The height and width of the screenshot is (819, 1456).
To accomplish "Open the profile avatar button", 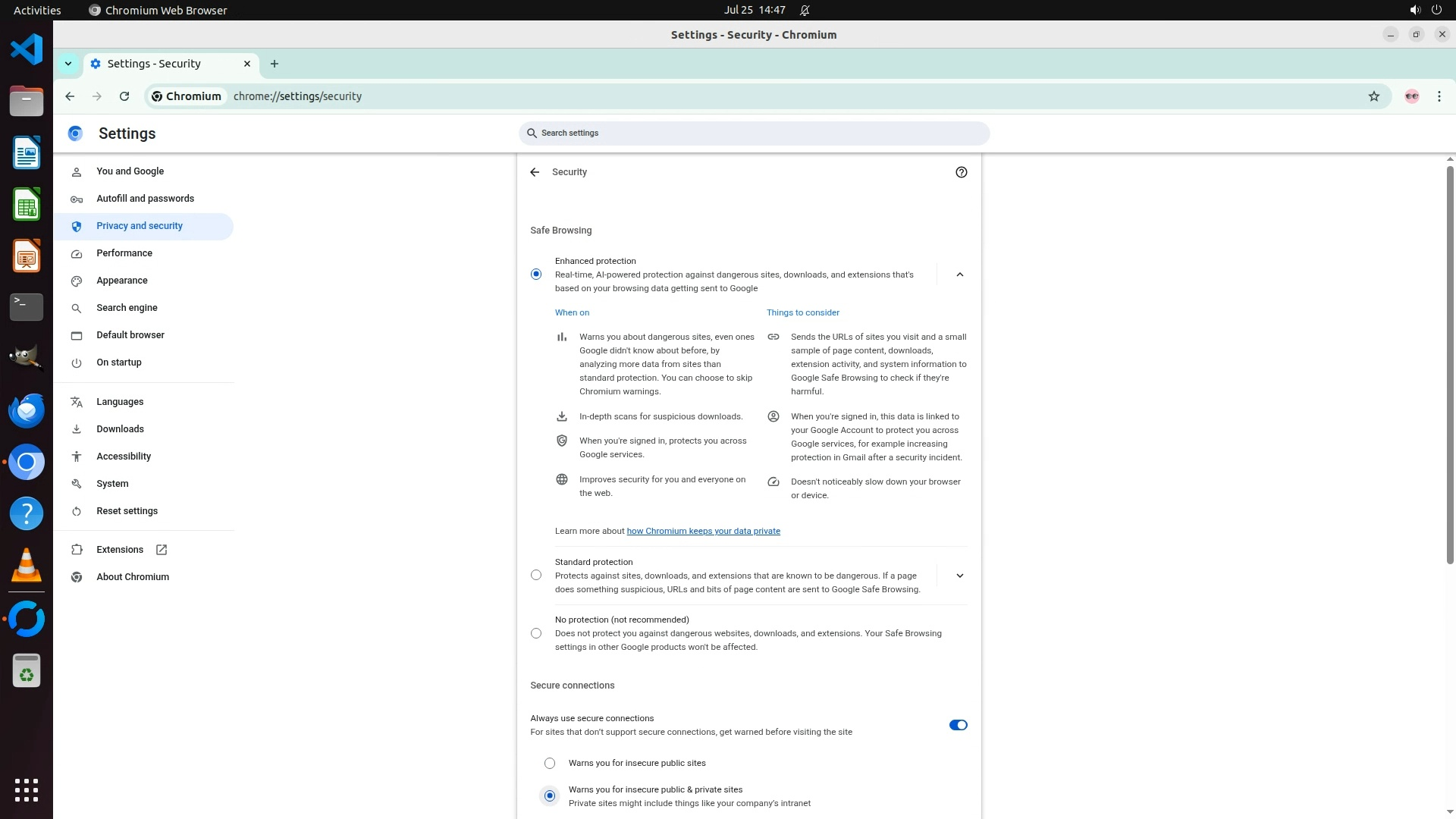I will pyautogui.click(x=1411, y=96).
